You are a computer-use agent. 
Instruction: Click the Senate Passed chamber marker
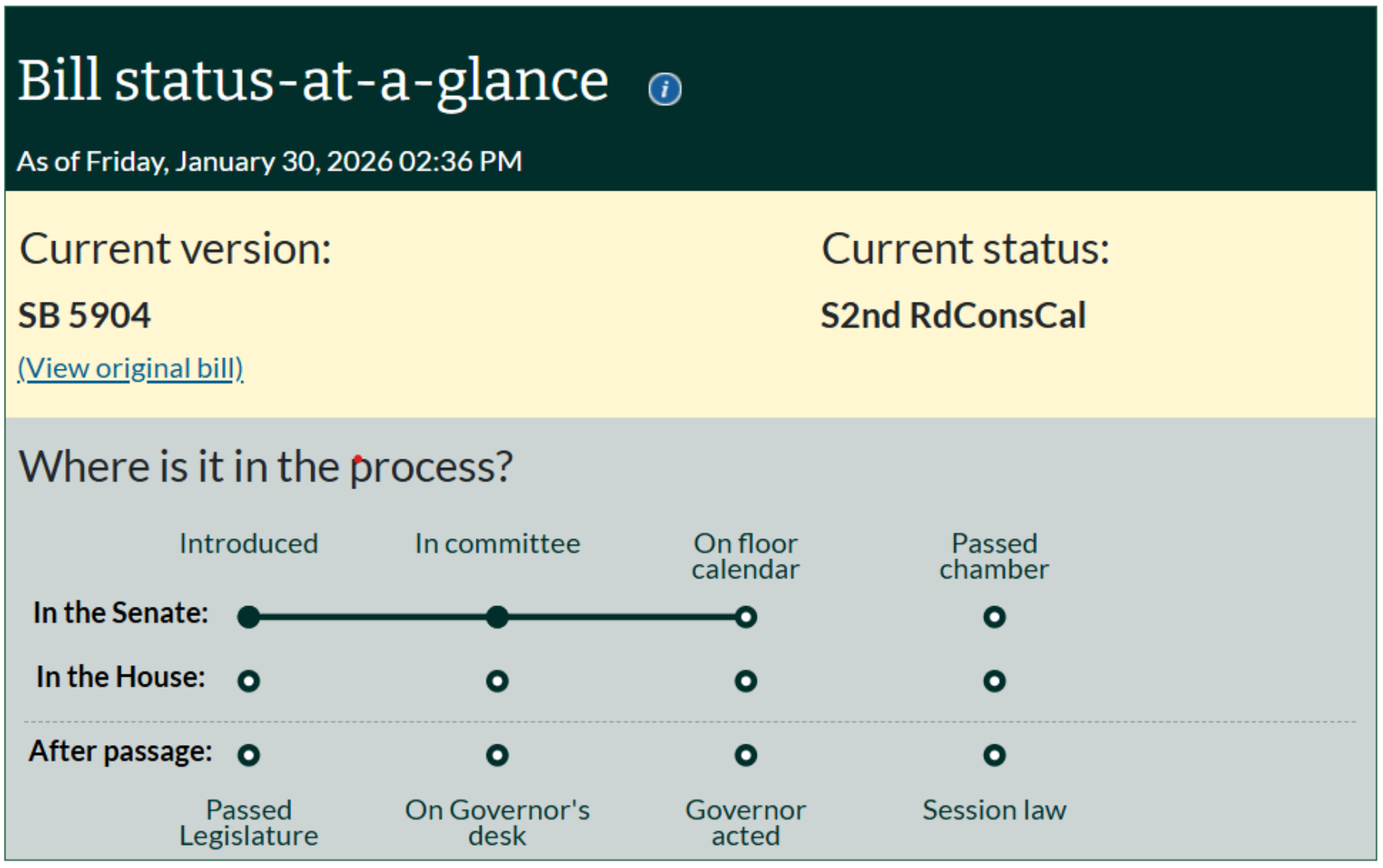click(x=994, y=617)
